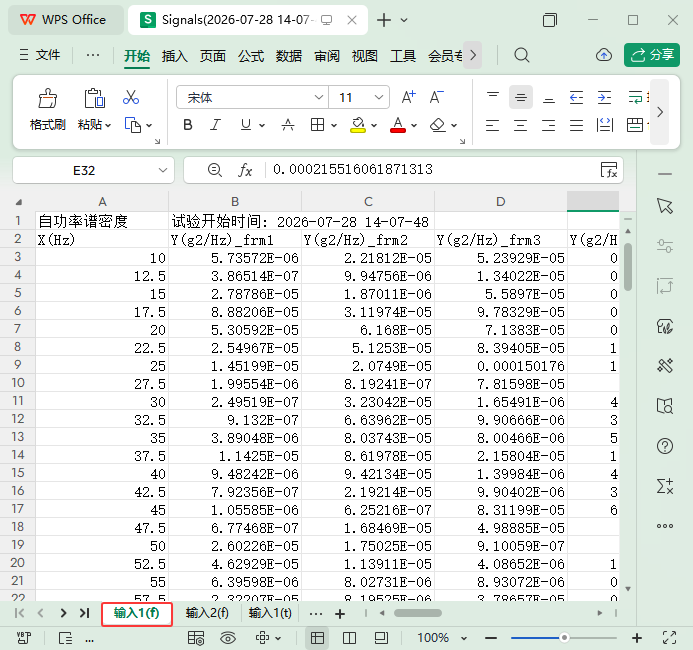Open the font color dropdown arrow
The image size is (693, 650).
[x=414, y=125]
